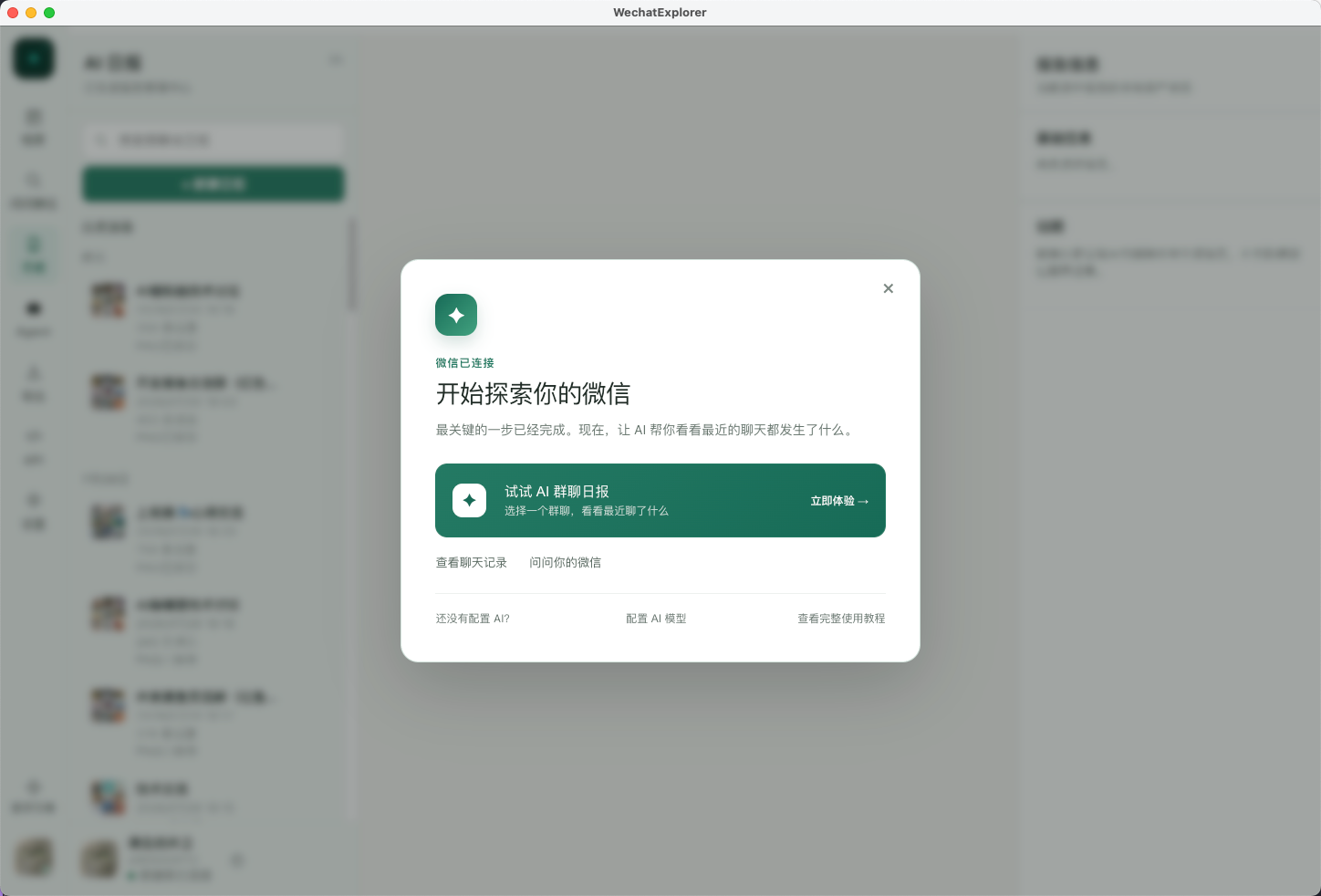Viewport: 1321px width, 896px height.
Task: Click 立即体验 on the AI 群聊日报 card
Action: (x=839, y=501)
